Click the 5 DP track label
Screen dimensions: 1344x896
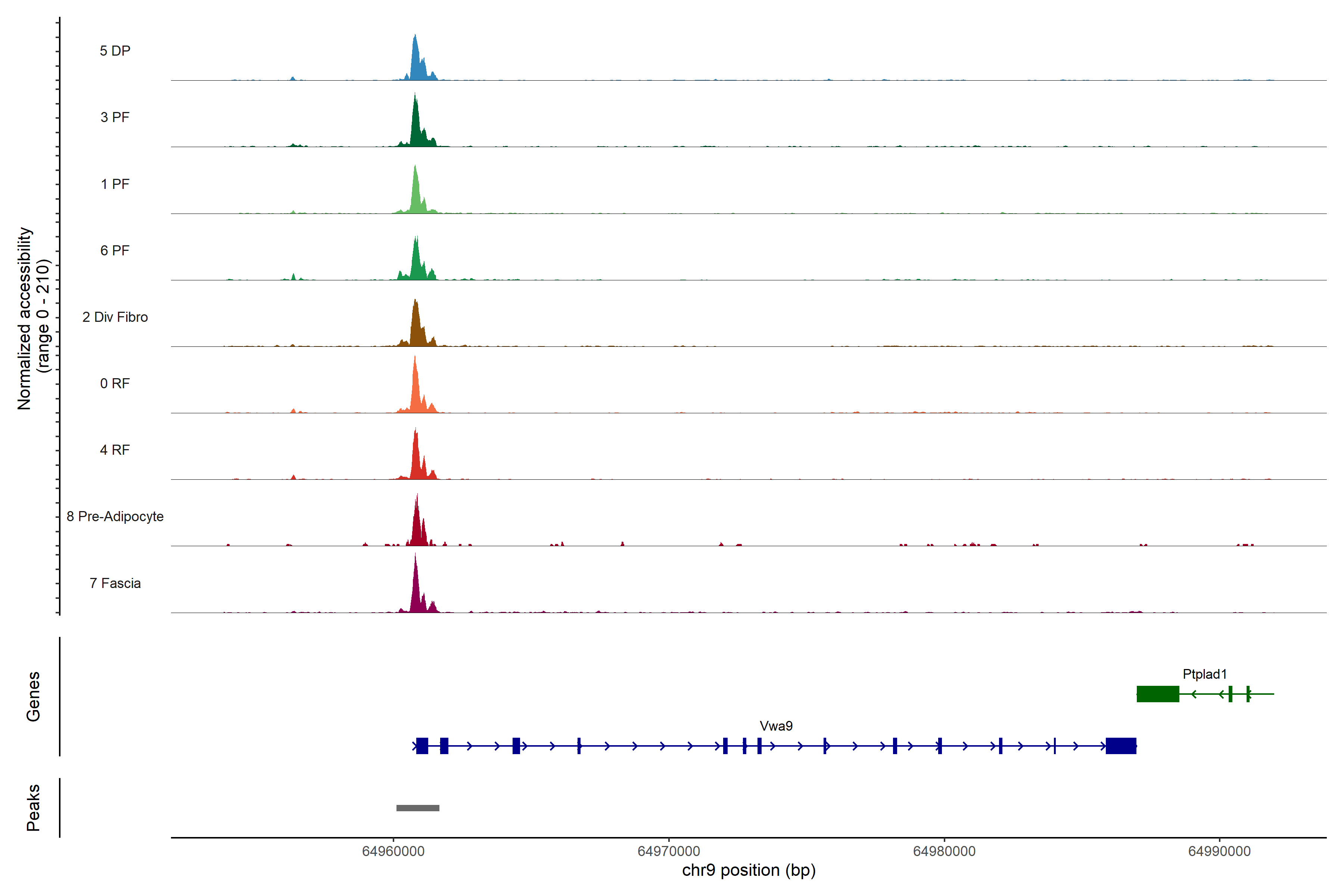pyautogui.click(x=115, y=51)
